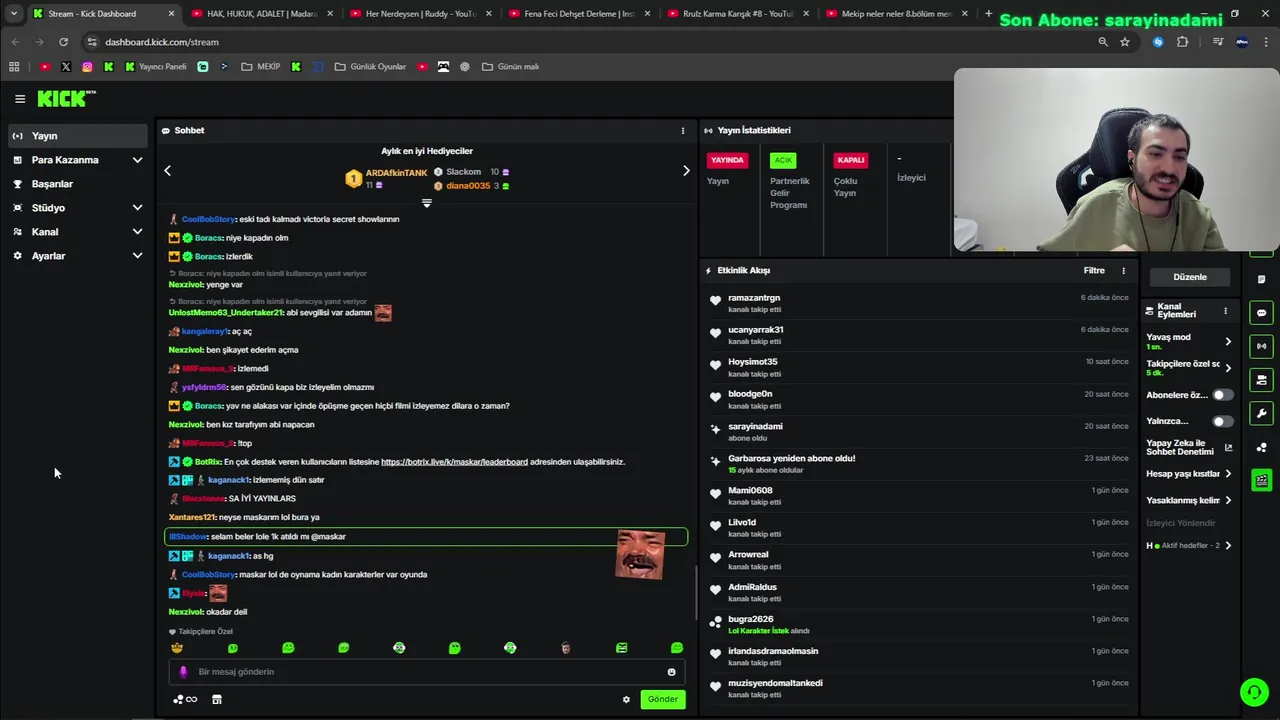Select the broadcast signal icon in the right toolbar
Screen dimensions: 1280x720
tap(1261, 346)
